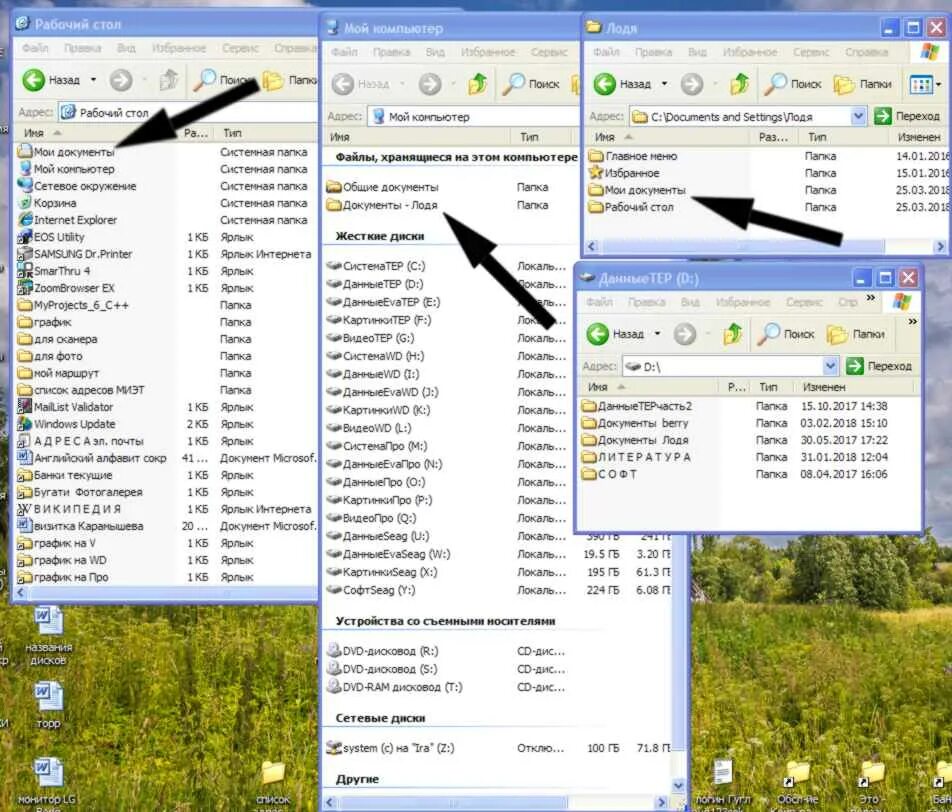This screenshot has width=952, height=812.
Task: Open Избранное menu in Рабочий стол window
Action: pyautogui.click(x=178, y=48)
